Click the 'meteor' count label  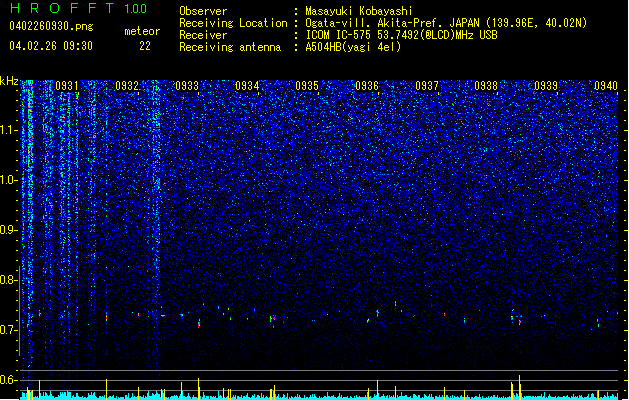(142, 31)
